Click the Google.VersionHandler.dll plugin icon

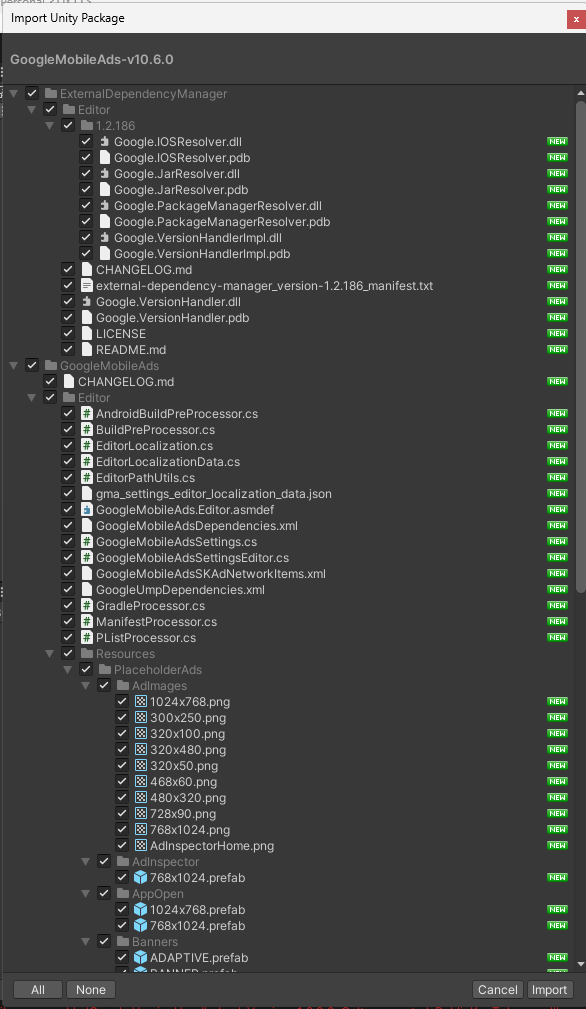tap(87, 302)
